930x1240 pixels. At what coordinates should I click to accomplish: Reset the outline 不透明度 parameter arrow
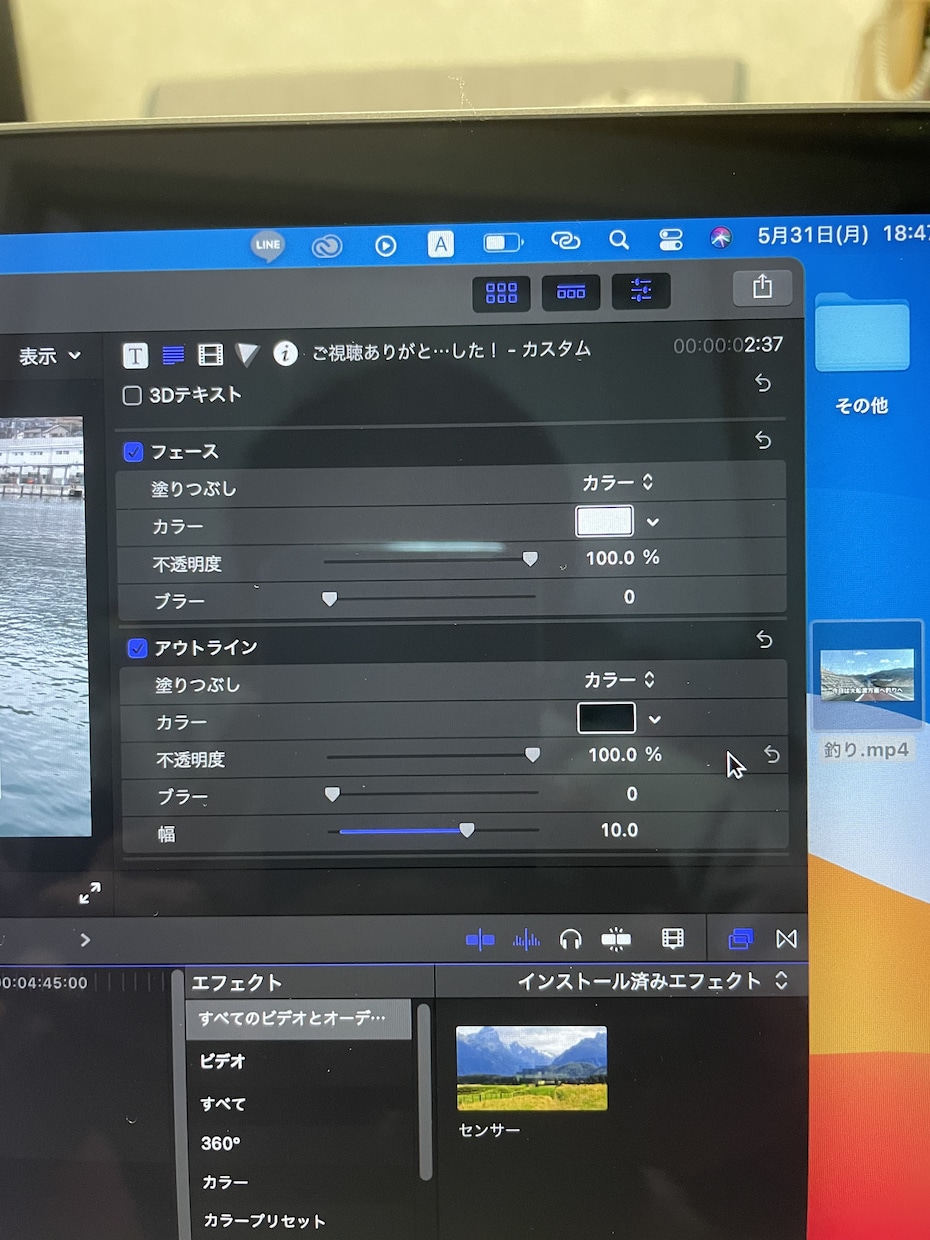coord(772,754)
